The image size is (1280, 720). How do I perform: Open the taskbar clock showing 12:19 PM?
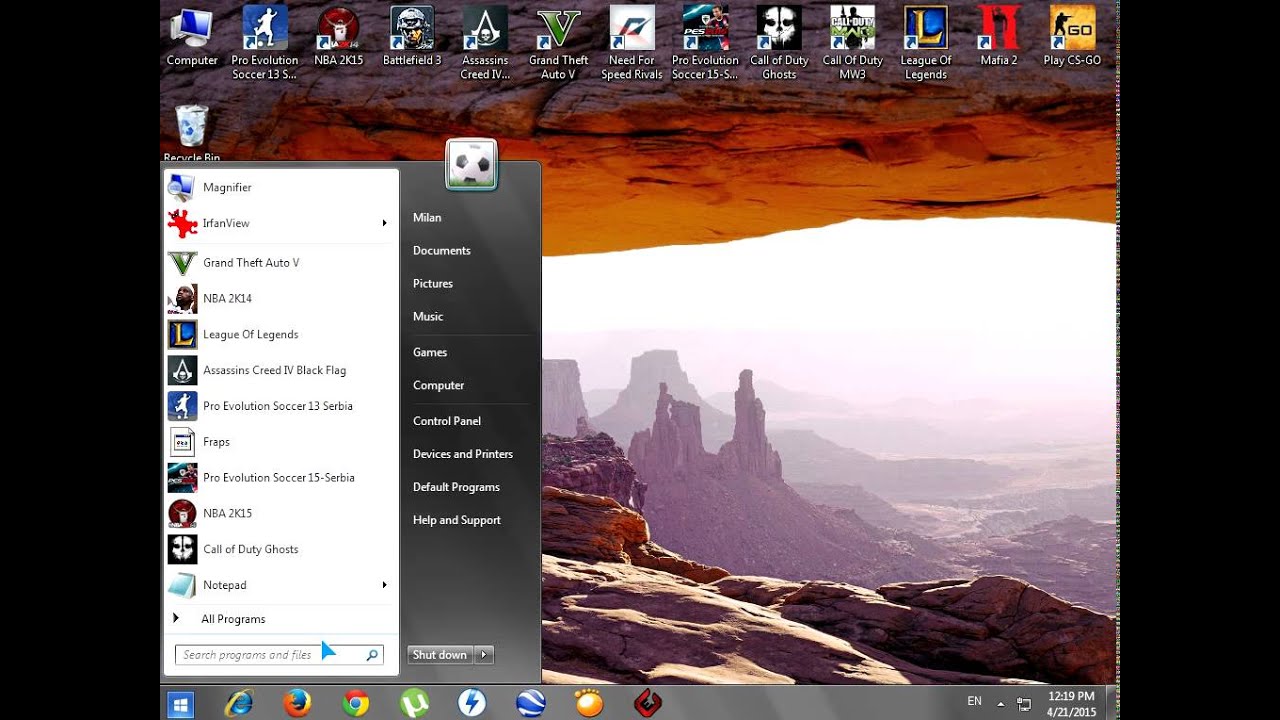point(1071,704)
